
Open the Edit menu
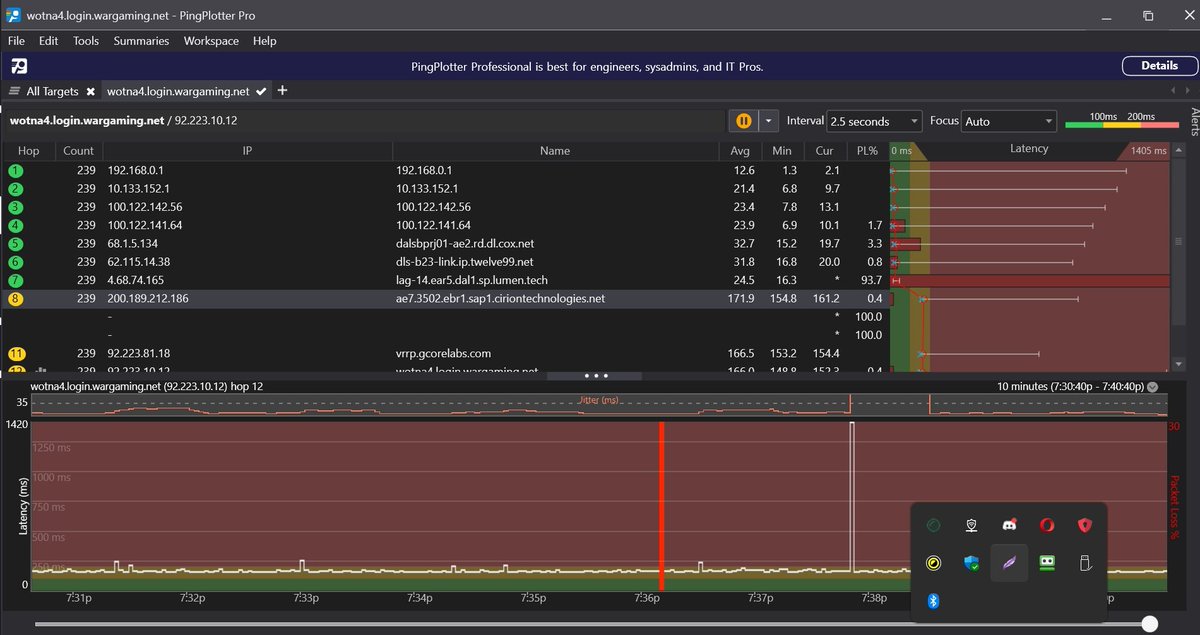coord(48,41)
